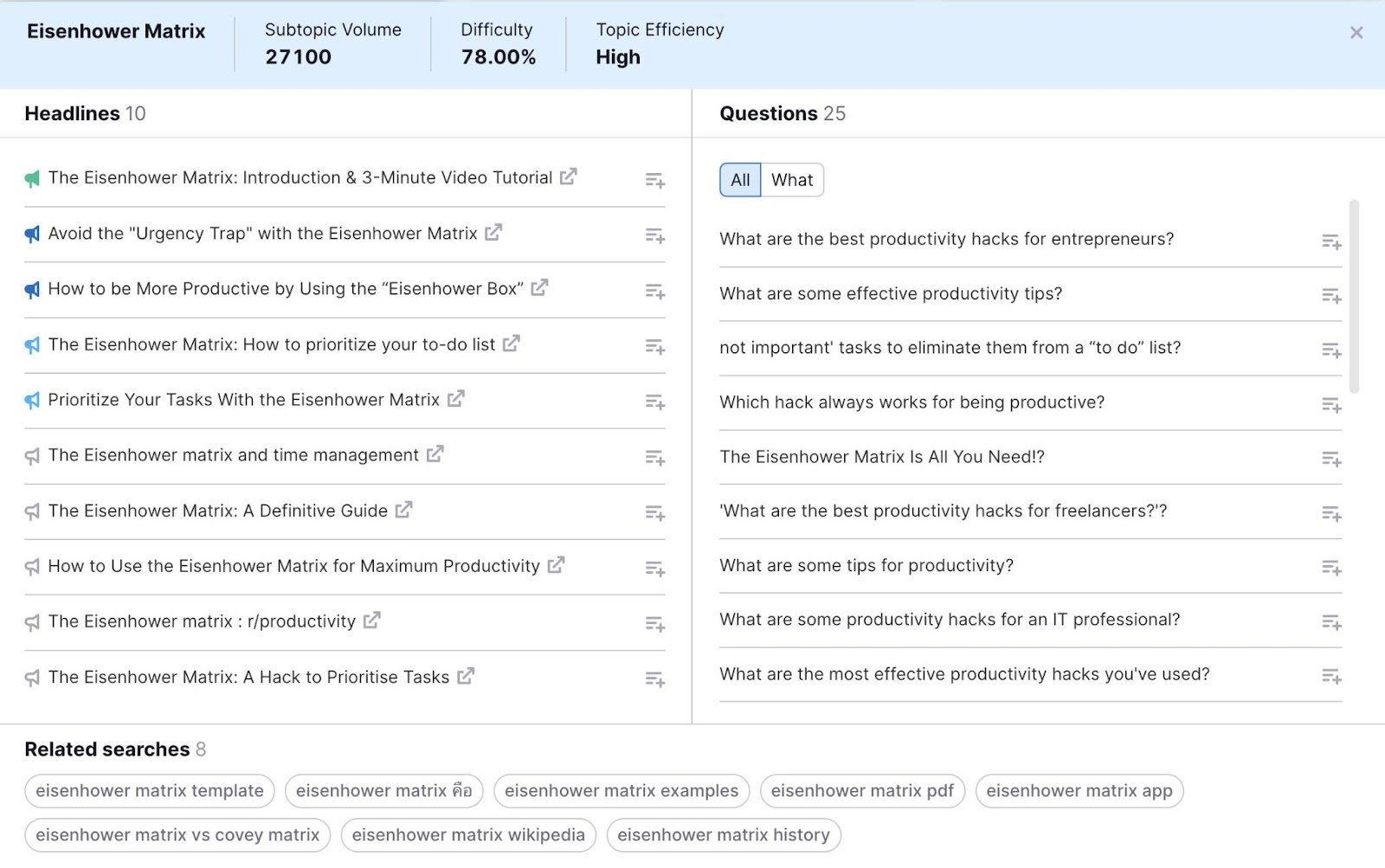The image size is (1385, 868).
Task: Open "eisenhower matrix template" related search
Action: pos(149,790)
